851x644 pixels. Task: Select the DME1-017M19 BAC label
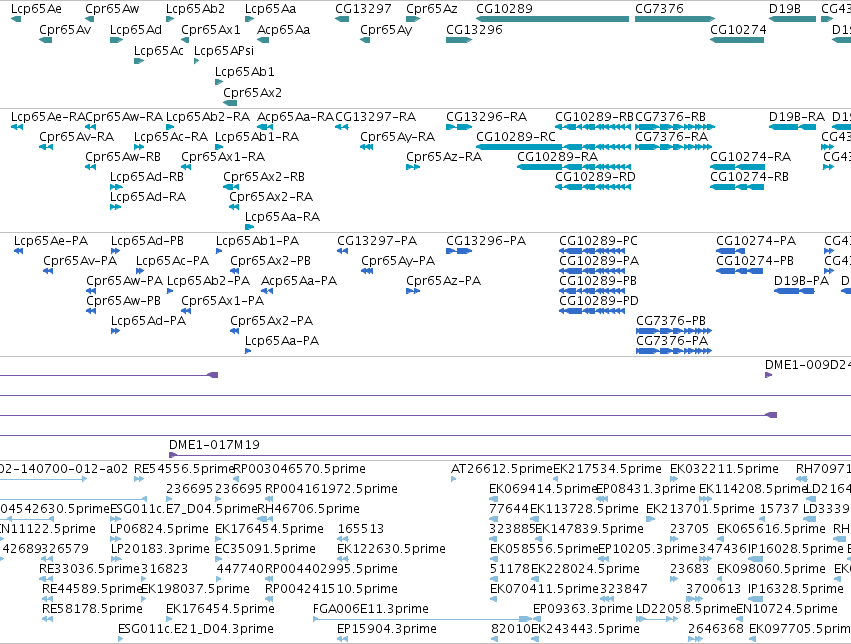(214, 445)
